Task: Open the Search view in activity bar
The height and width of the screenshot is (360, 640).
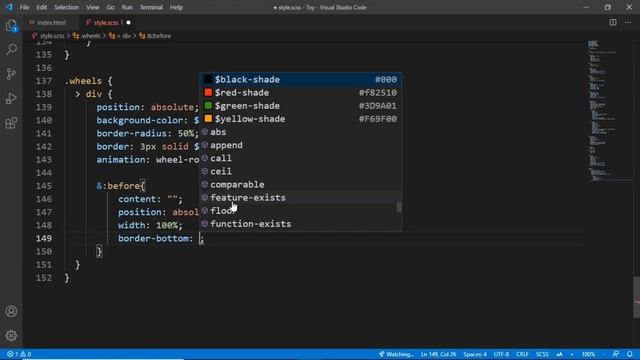Action: (11, 49)
